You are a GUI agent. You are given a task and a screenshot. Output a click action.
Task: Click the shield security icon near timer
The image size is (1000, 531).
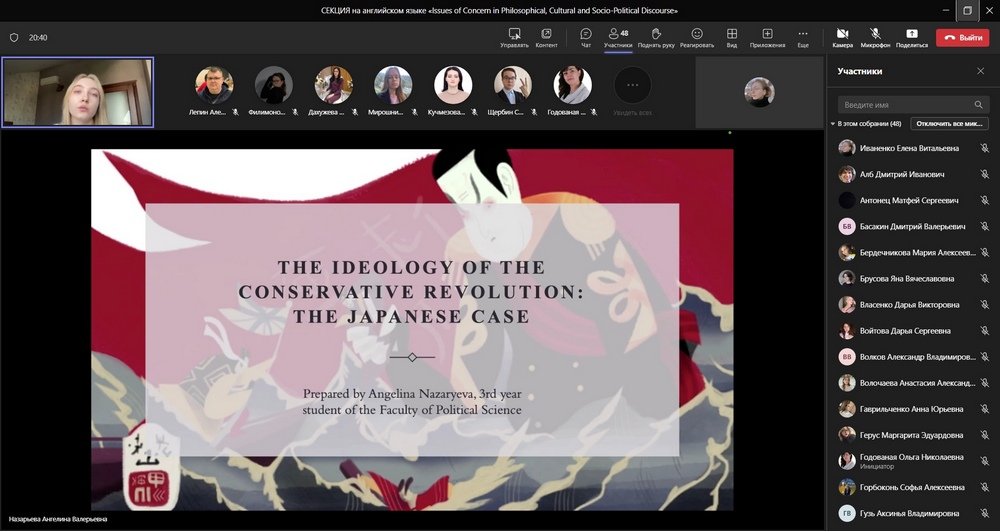pos(14,38)
